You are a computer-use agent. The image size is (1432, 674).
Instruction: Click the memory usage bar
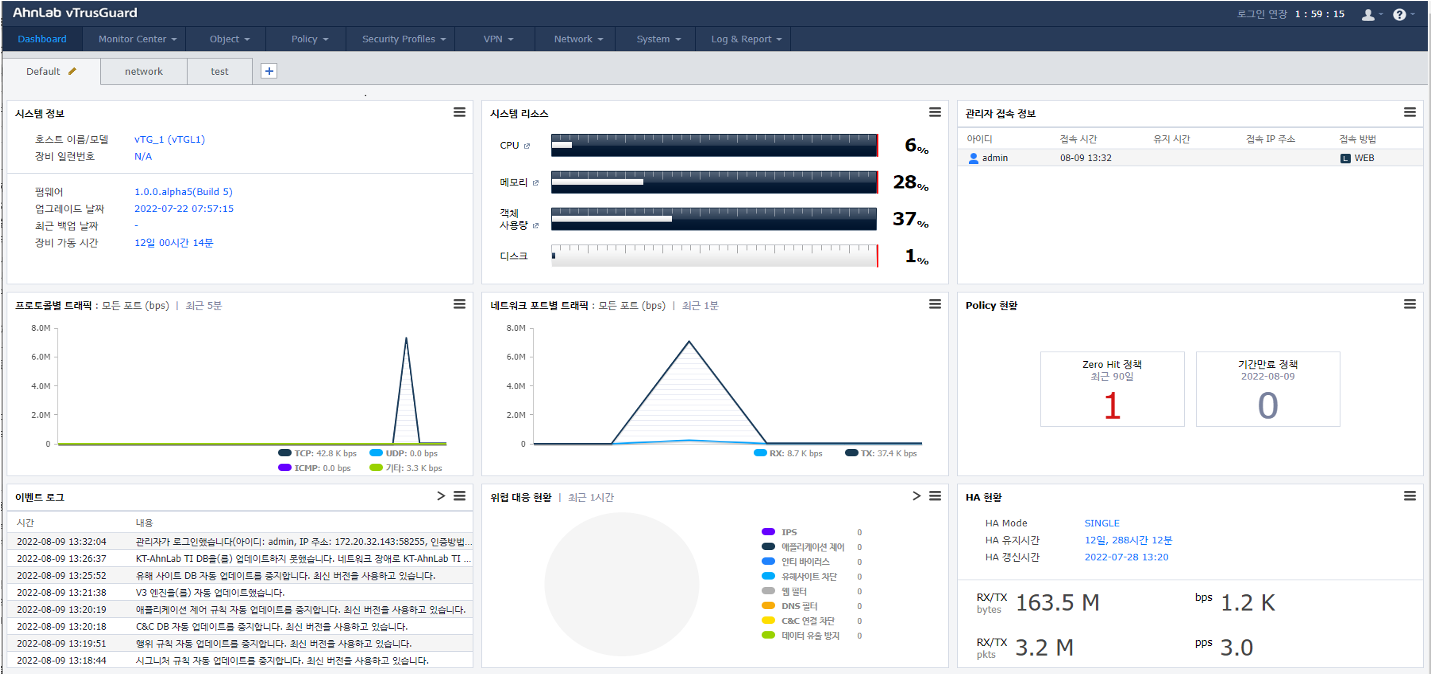pyautogui.click(x=714, y=182)
